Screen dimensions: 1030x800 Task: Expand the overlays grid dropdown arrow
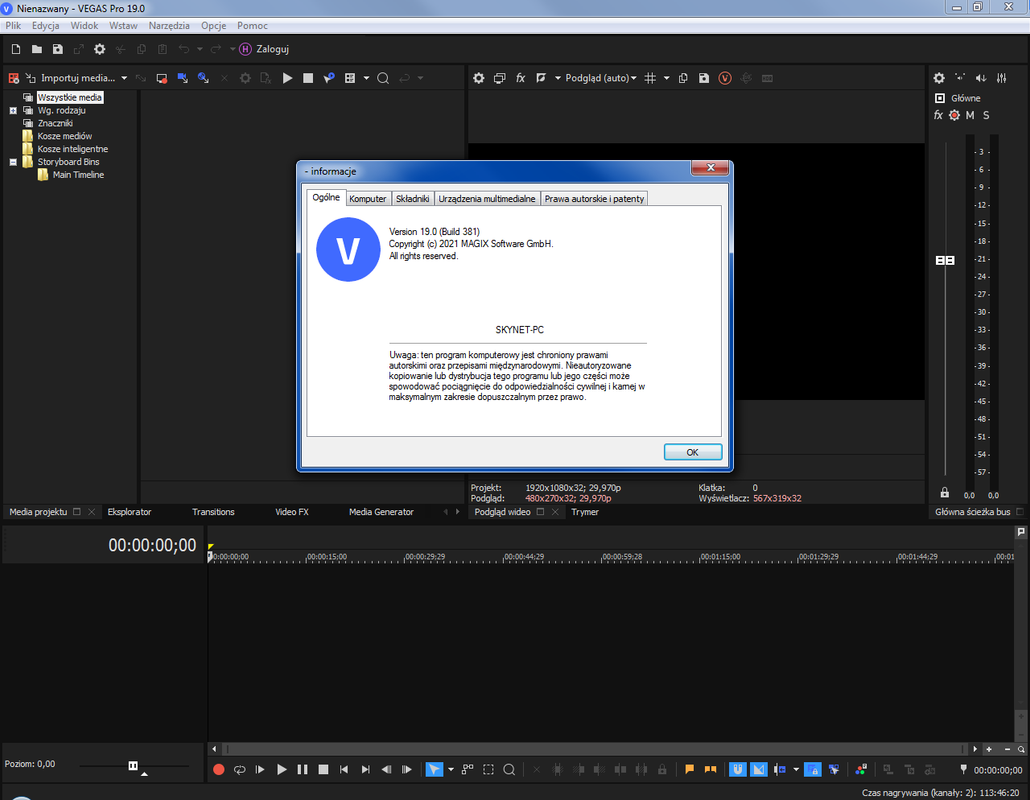point(666,78)
